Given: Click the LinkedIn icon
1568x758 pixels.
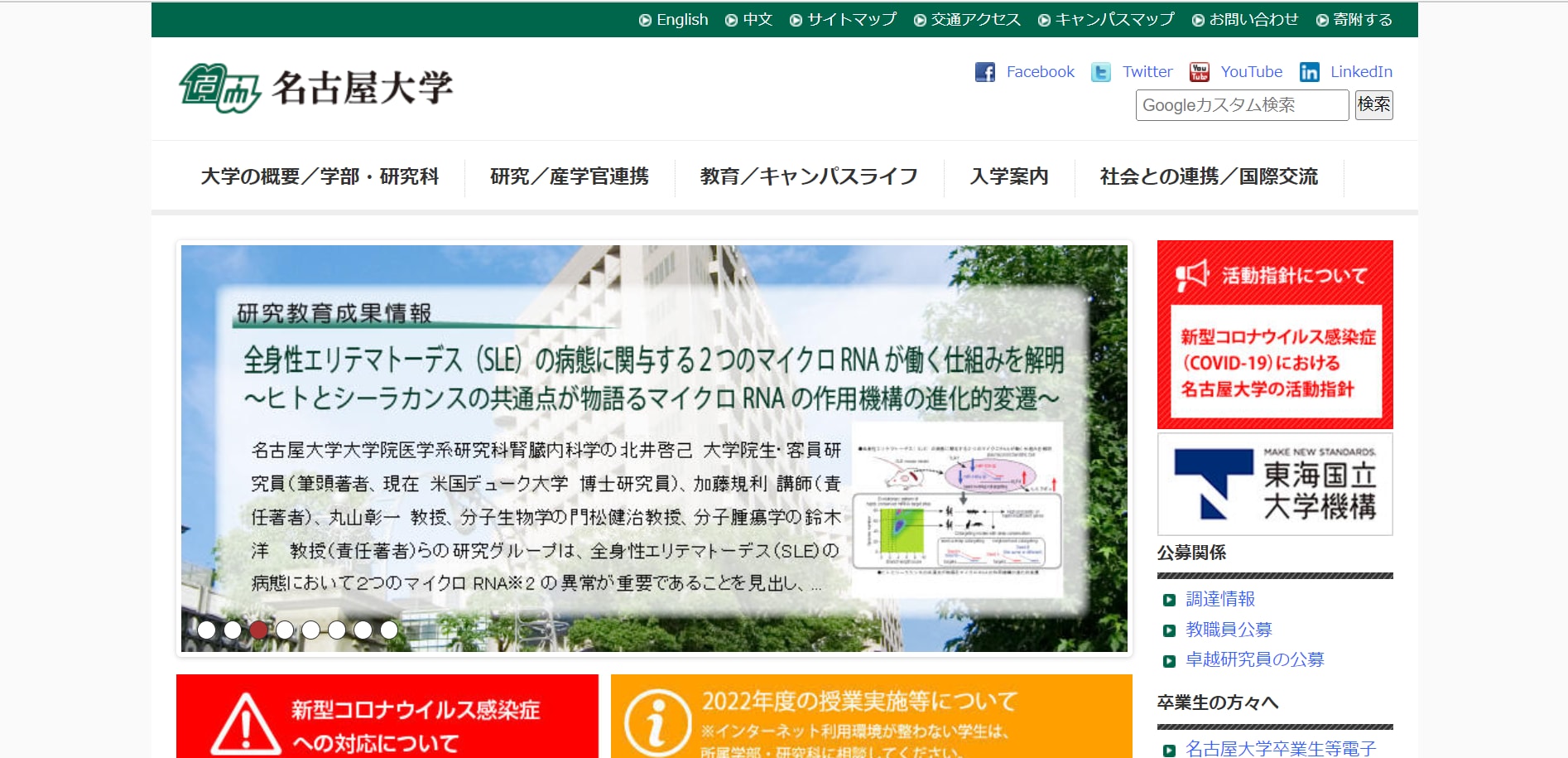Looking at the screenshot, I should coord(1309,72).
